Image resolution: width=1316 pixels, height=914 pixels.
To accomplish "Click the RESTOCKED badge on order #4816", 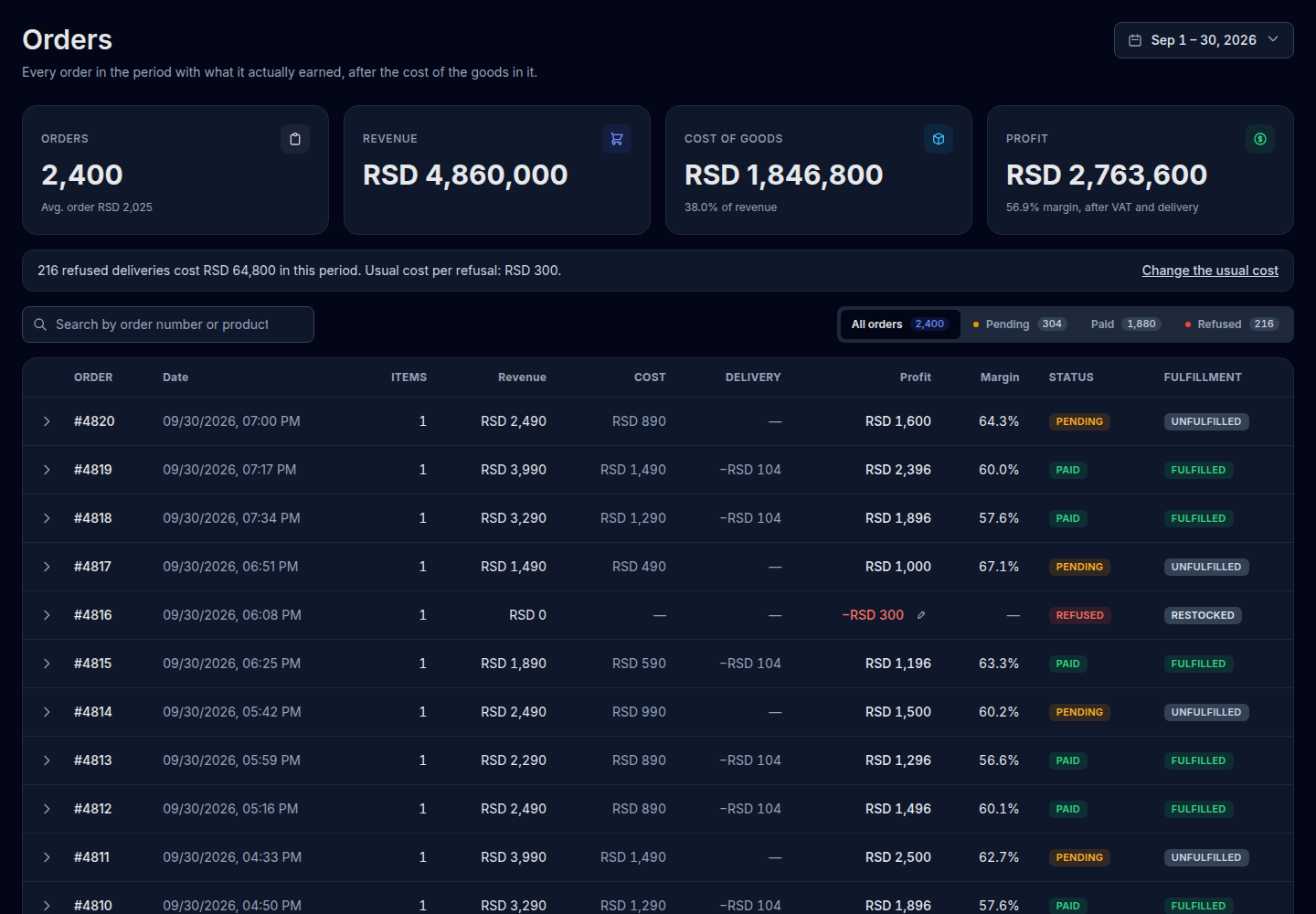I will (x=1203, y=615).
